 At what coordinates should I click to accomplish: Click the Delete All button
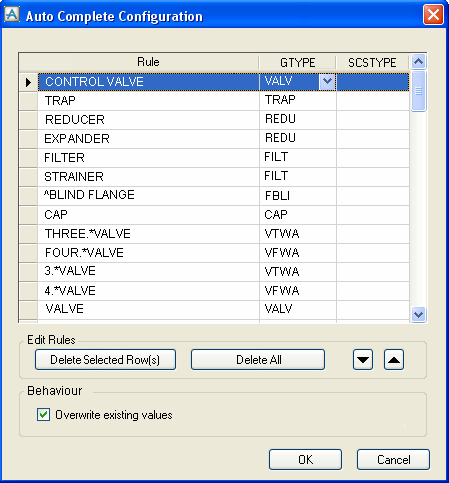258,360
